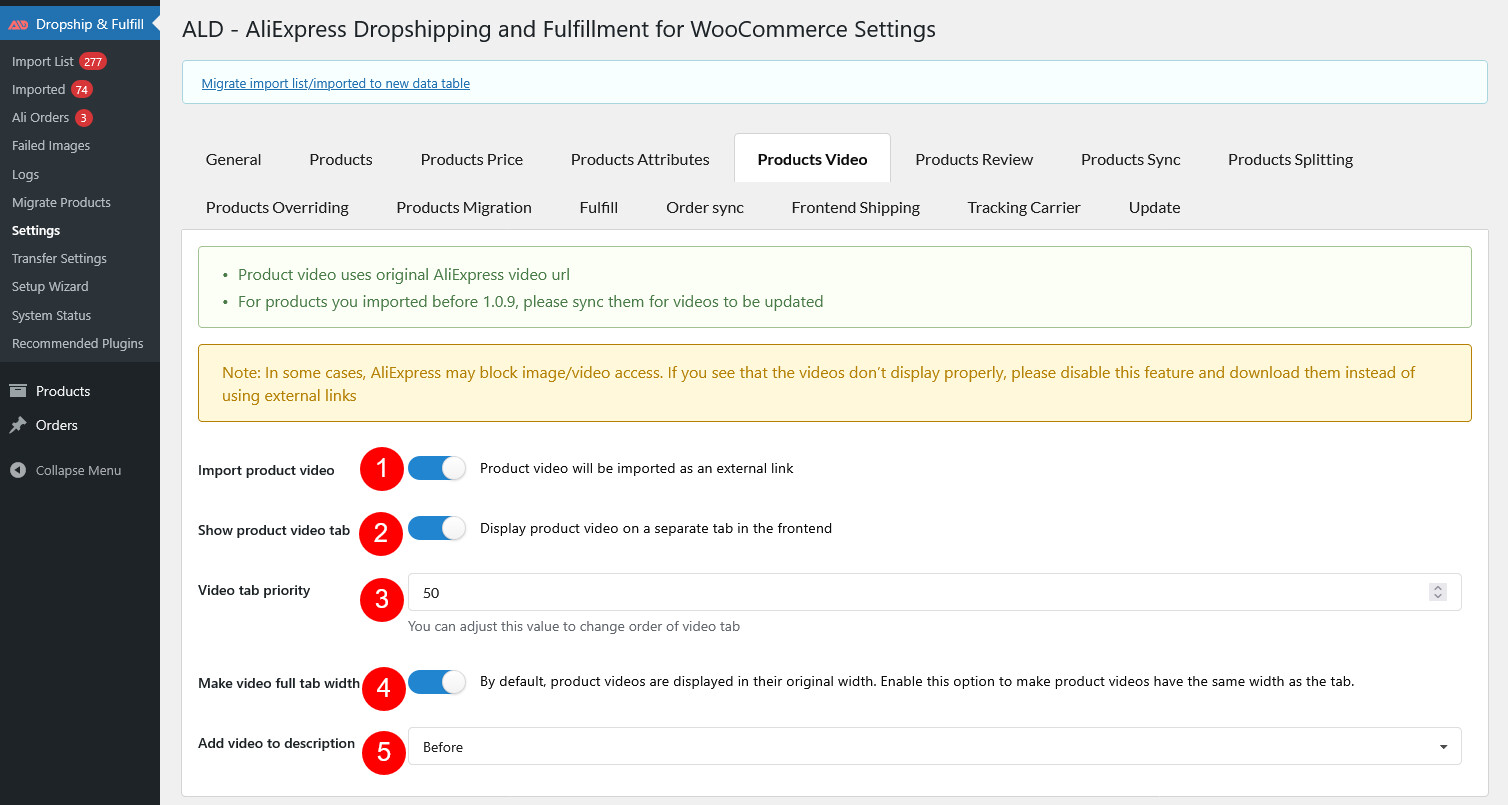1508x805 pixels.
Task: Click the Collapse Menu arrow icon
Action: coord(18,470)
